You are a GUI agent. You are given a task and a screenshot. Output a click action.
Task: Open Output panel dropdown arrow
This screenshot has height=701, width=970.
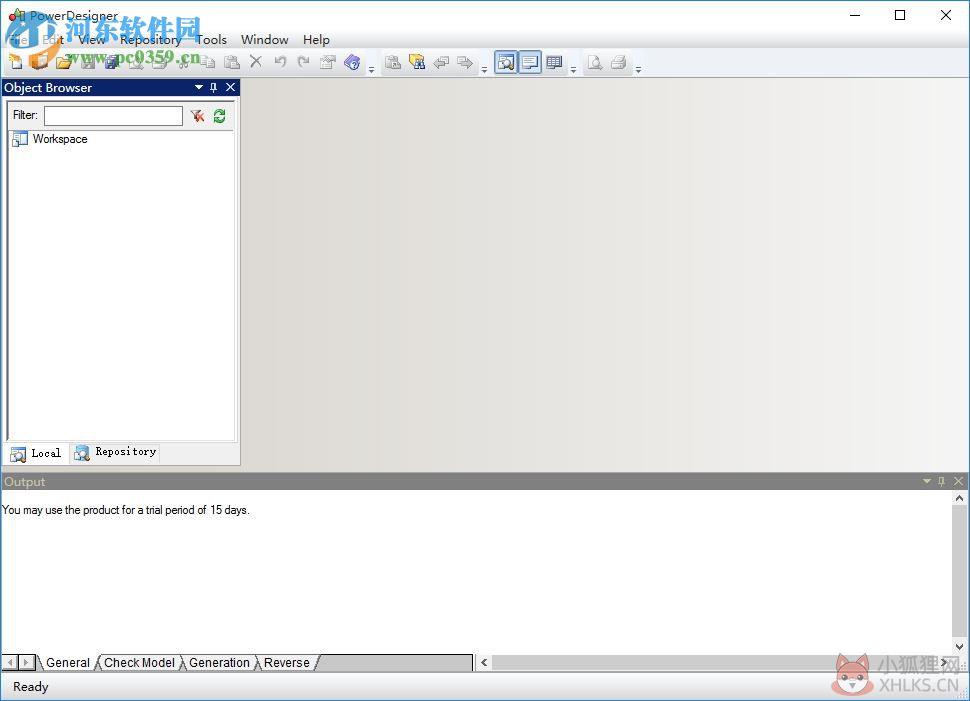point(927,481)
